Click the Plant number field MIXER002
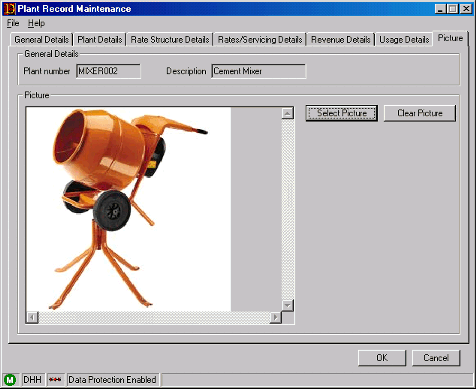 108,71
